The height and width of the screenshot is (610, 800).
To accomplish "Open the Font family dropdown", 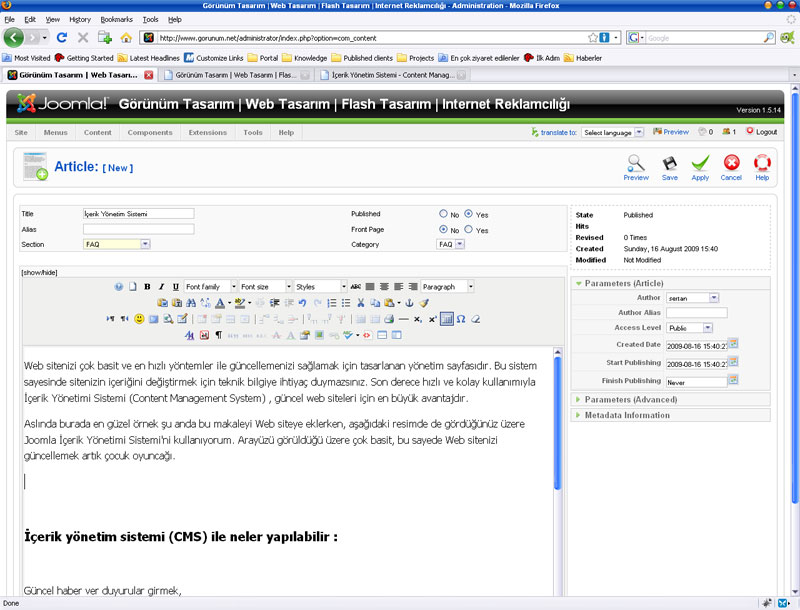I will coord(211,287).
